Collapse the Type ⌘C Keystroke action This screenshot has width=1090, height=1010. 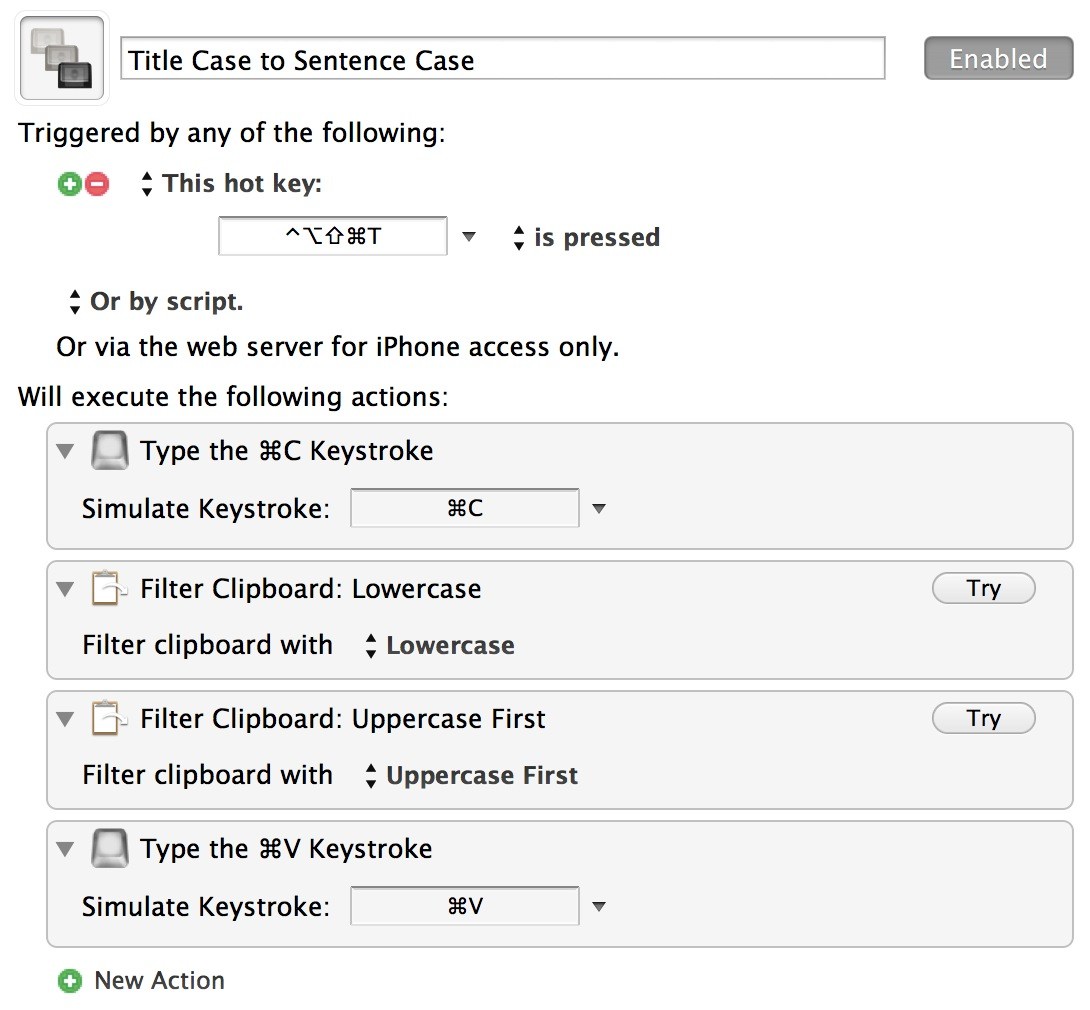coord(65,451)
